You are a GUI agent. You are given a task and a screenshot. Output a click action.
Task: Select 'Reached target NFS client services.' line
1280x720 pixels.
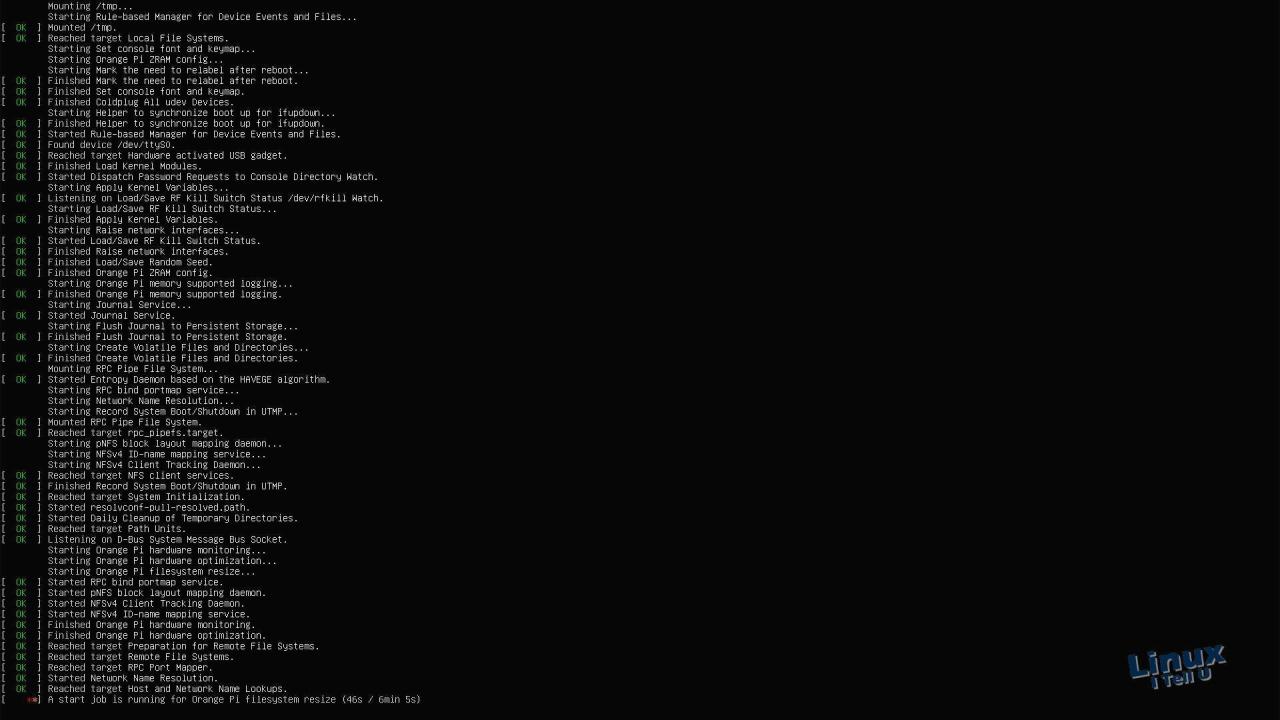point(140,476)
